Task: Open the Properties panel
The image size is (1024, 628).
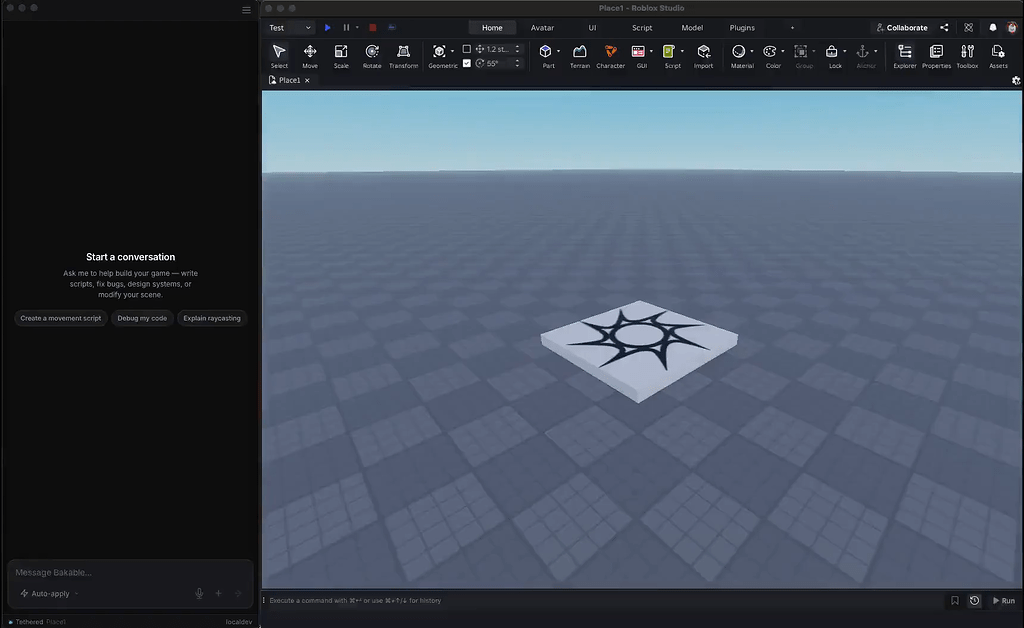Action: (936, 55)
